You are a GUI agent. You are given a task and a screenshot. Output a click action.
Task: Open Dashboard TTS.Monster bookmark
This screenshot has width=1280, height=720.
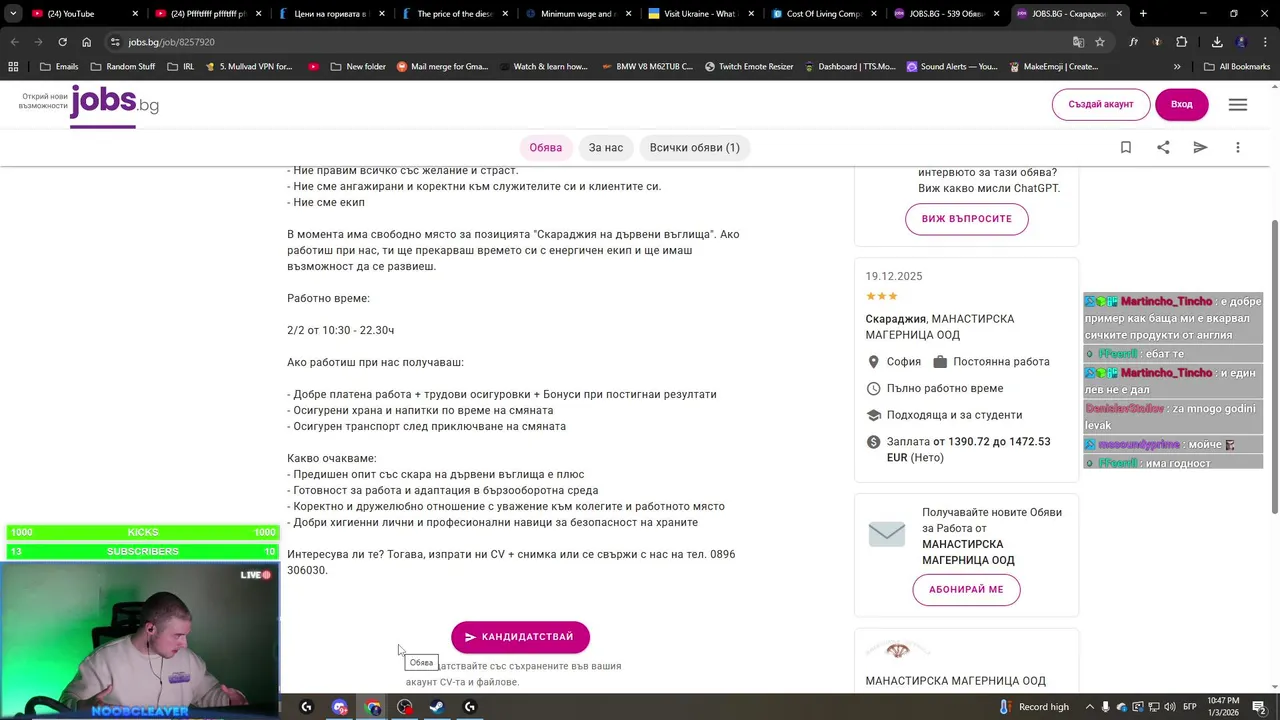pos(850,67)
